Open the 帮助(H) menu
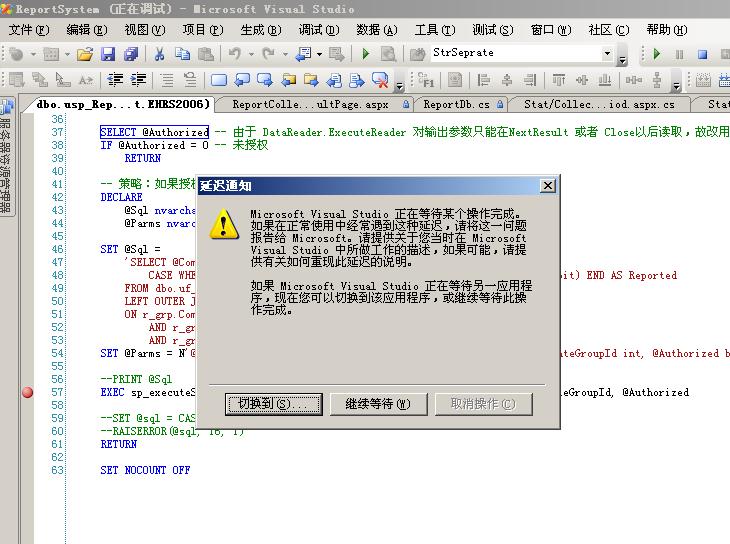Viewport: 730px width, 544px height. (x=667, y=30)
